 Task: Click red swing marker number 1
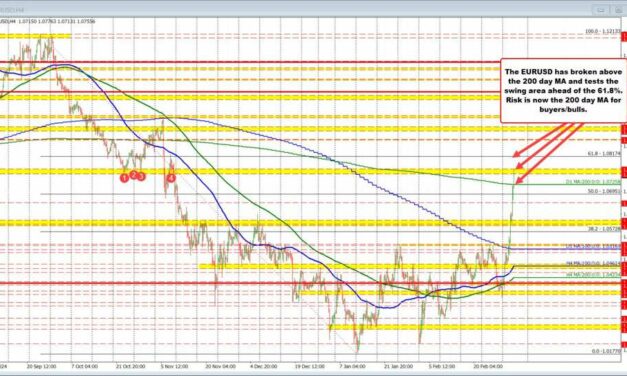[x=124, y=178]
